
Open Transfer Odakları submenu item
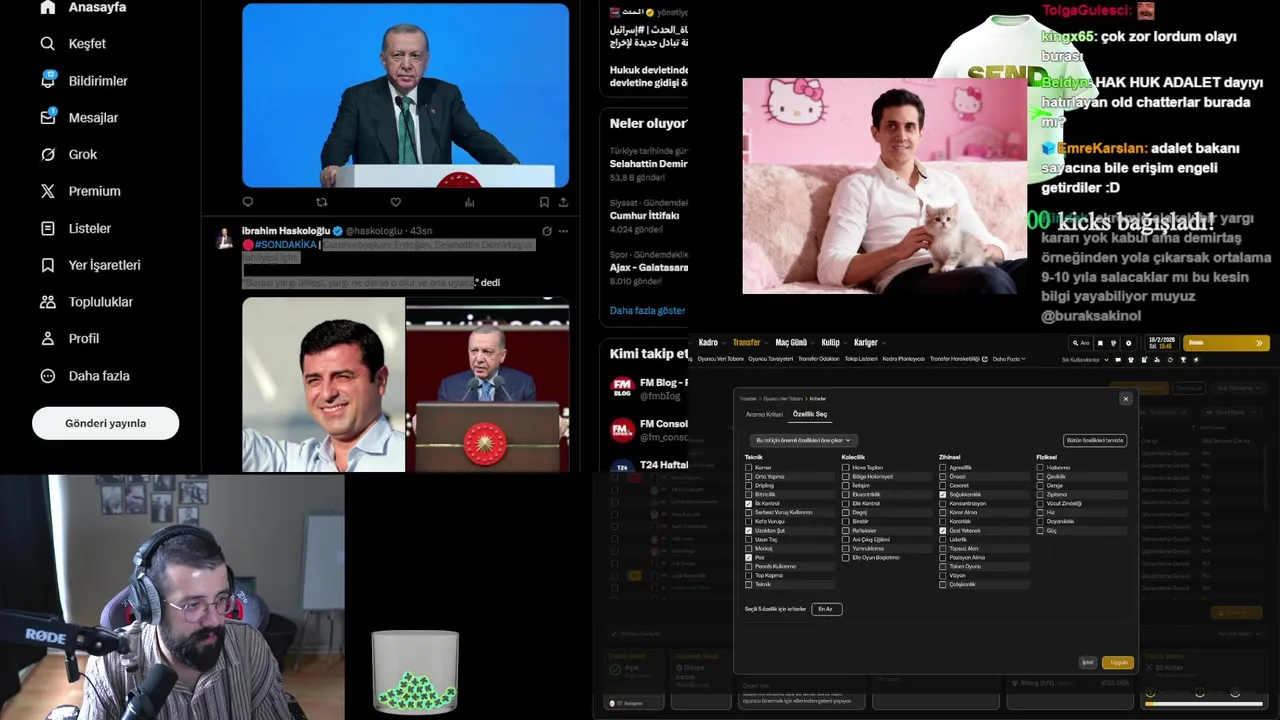point(819,359)
